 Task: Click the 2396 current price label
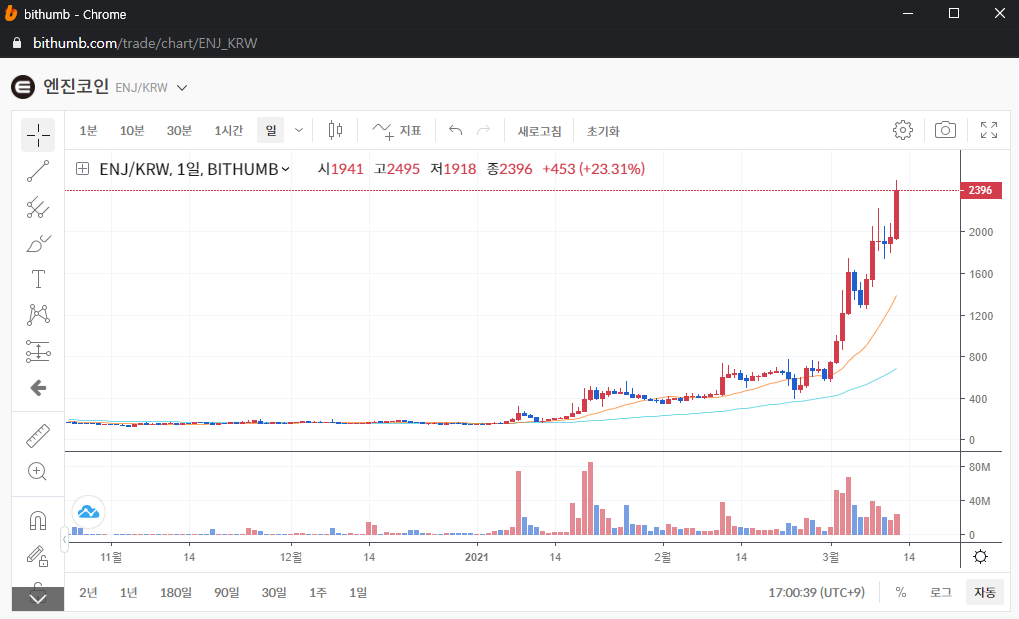coord(980,191)
